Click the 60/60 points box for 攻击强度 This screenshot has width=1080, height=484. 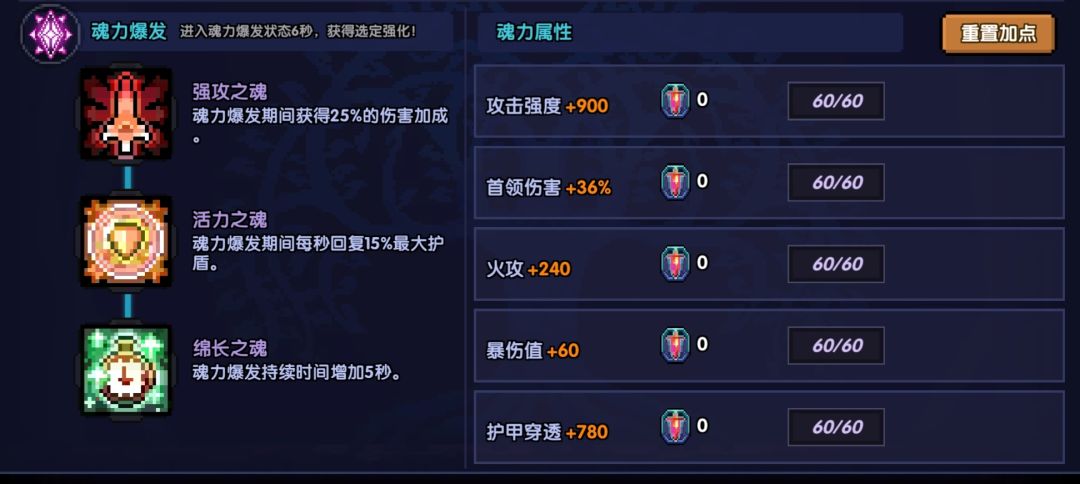[x=836, y=102]
